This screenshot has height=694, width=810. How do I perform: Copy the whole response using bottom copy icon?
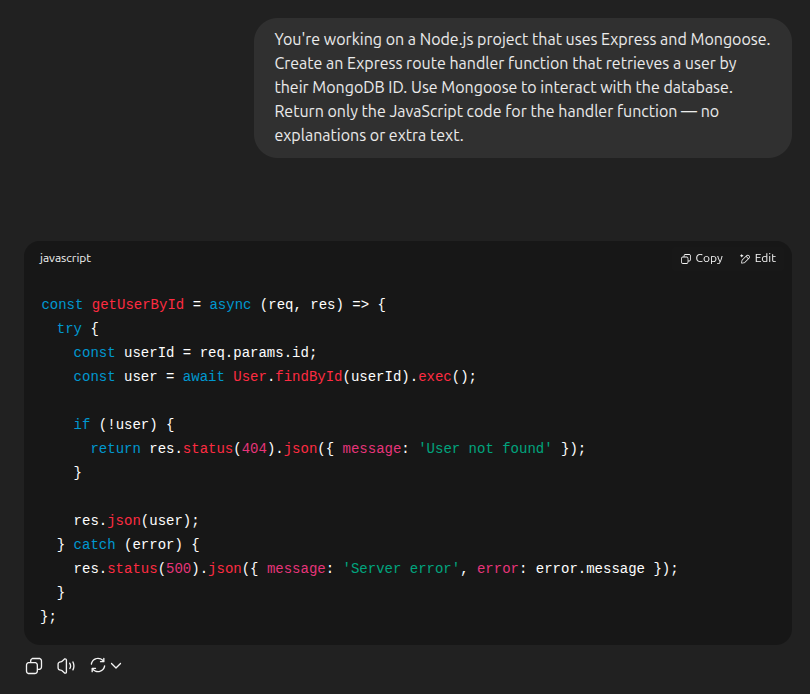coord(34,666)
